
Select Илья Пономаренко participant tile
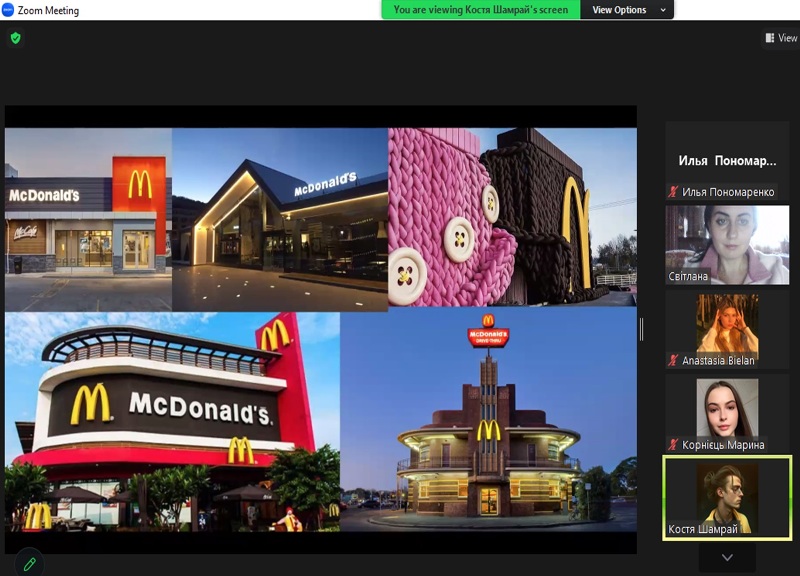point(727,160)
